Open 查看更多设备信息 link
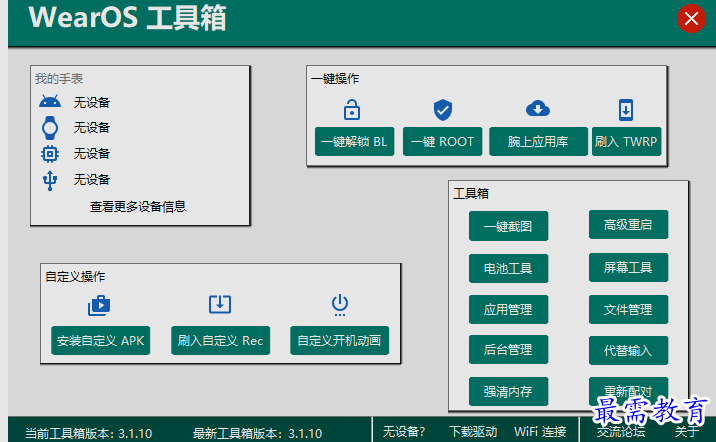 pyautogui.click(x=138, y=207)
